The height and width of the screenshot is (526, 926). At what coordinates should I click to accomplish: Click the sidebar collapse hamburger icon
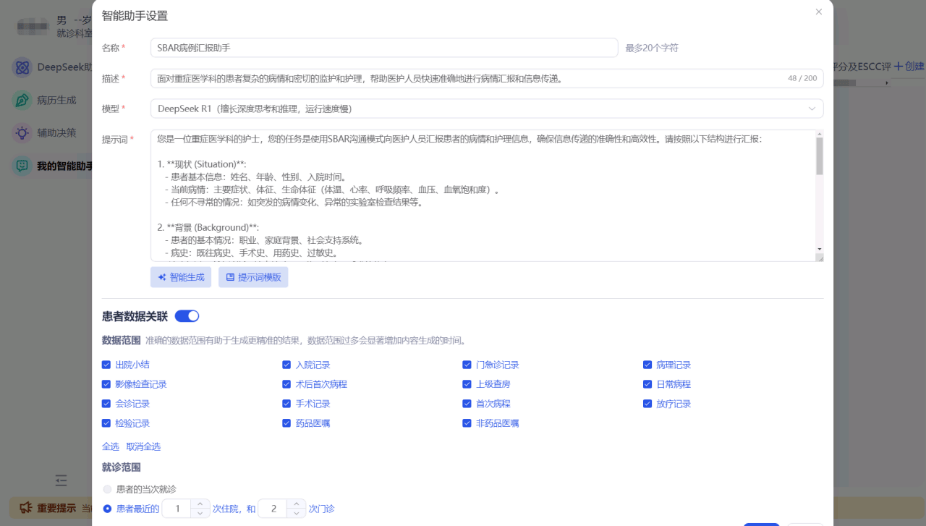(61, 481)
